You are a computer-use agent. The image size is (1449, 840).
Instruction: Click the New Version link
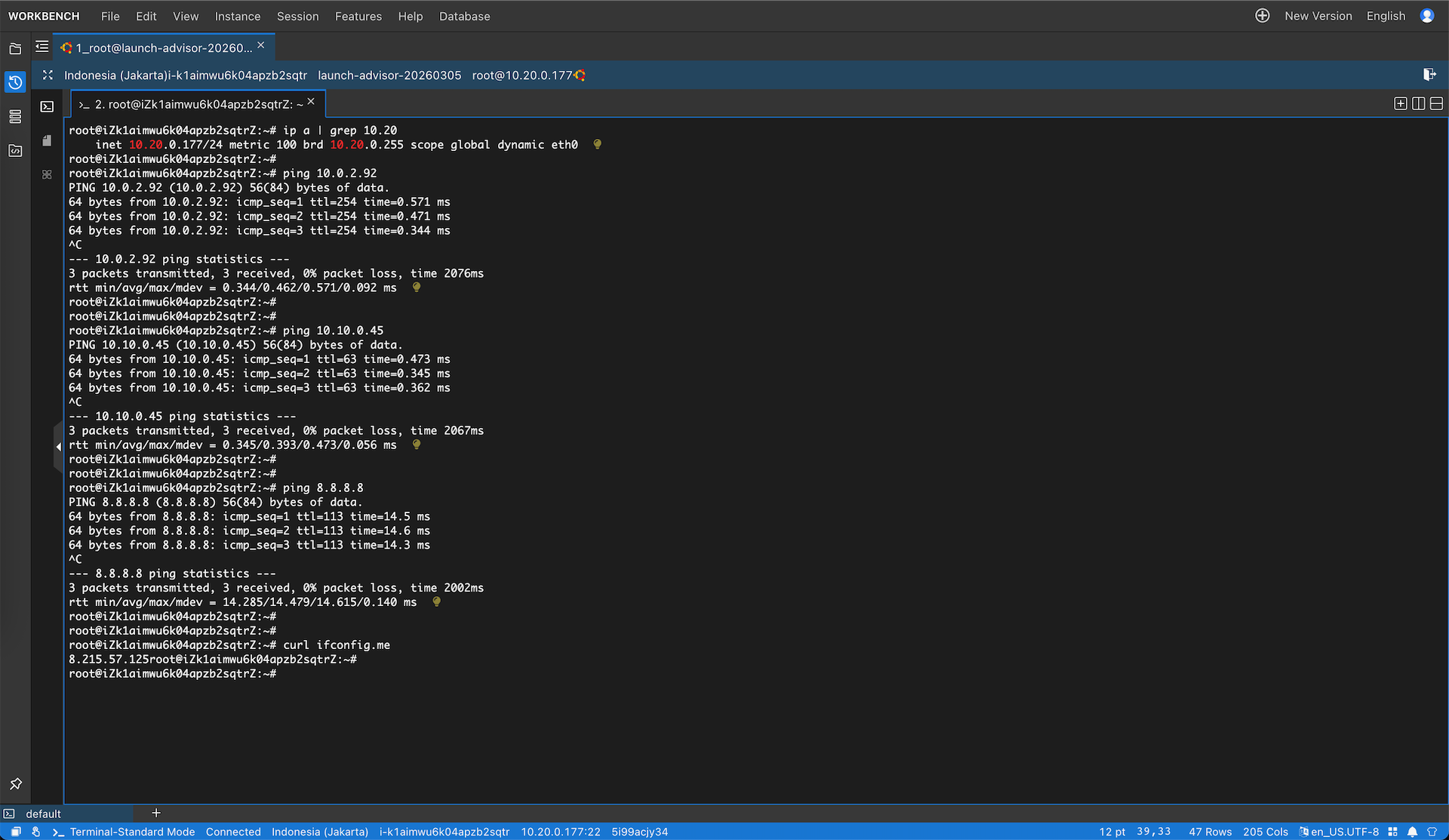point(1318,16)
